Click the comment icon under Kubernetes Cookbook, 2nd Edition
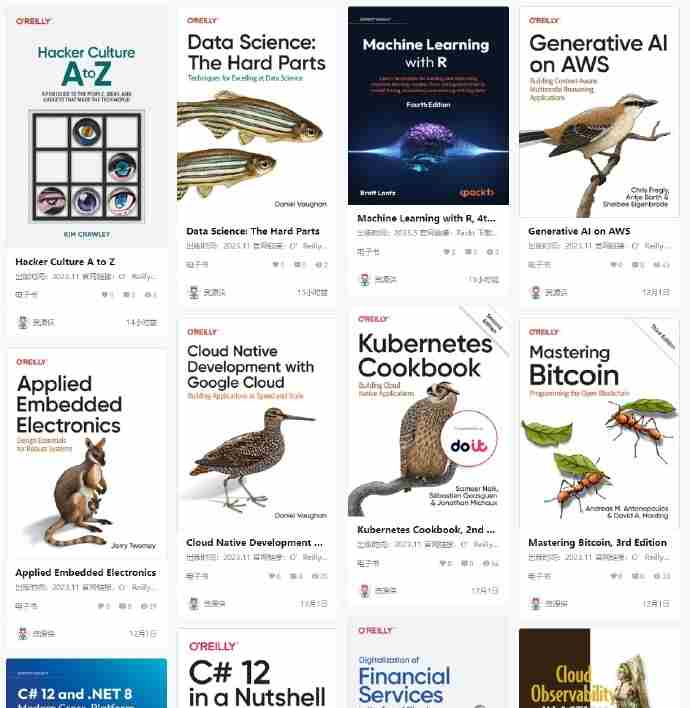 [465, 563]
